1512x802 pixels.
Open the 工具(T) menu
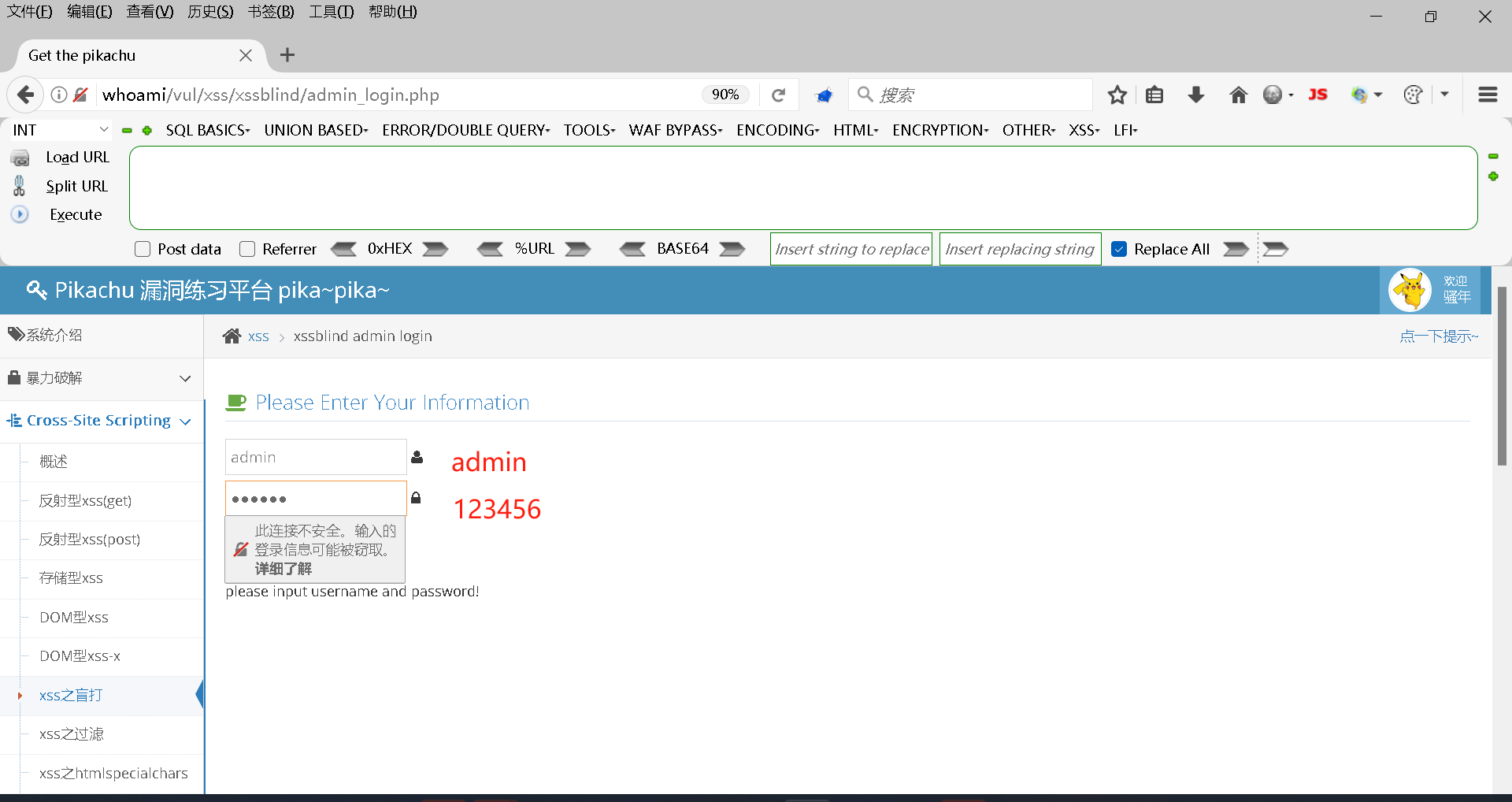pyautogui.click(x=331, y=12)
